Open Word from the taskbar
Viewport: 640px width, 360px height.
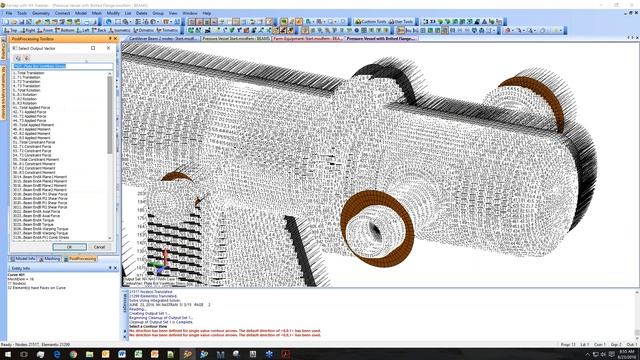122,354
